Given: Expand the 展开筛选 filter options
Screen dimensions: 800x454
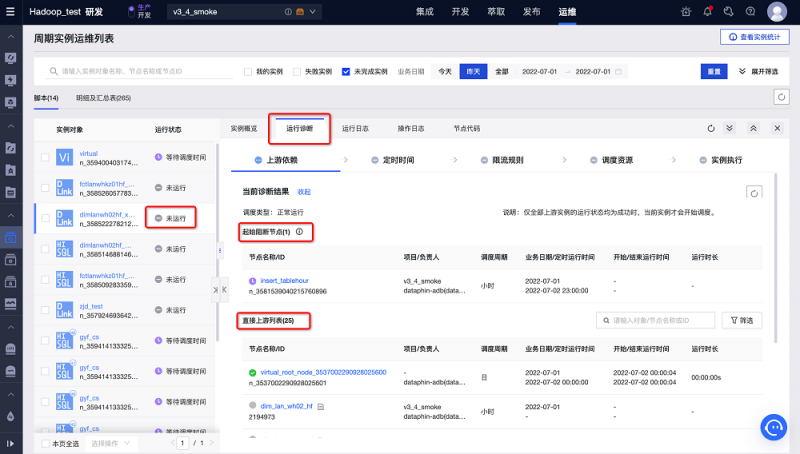Looking at the screenshot, I should (756, 72).
